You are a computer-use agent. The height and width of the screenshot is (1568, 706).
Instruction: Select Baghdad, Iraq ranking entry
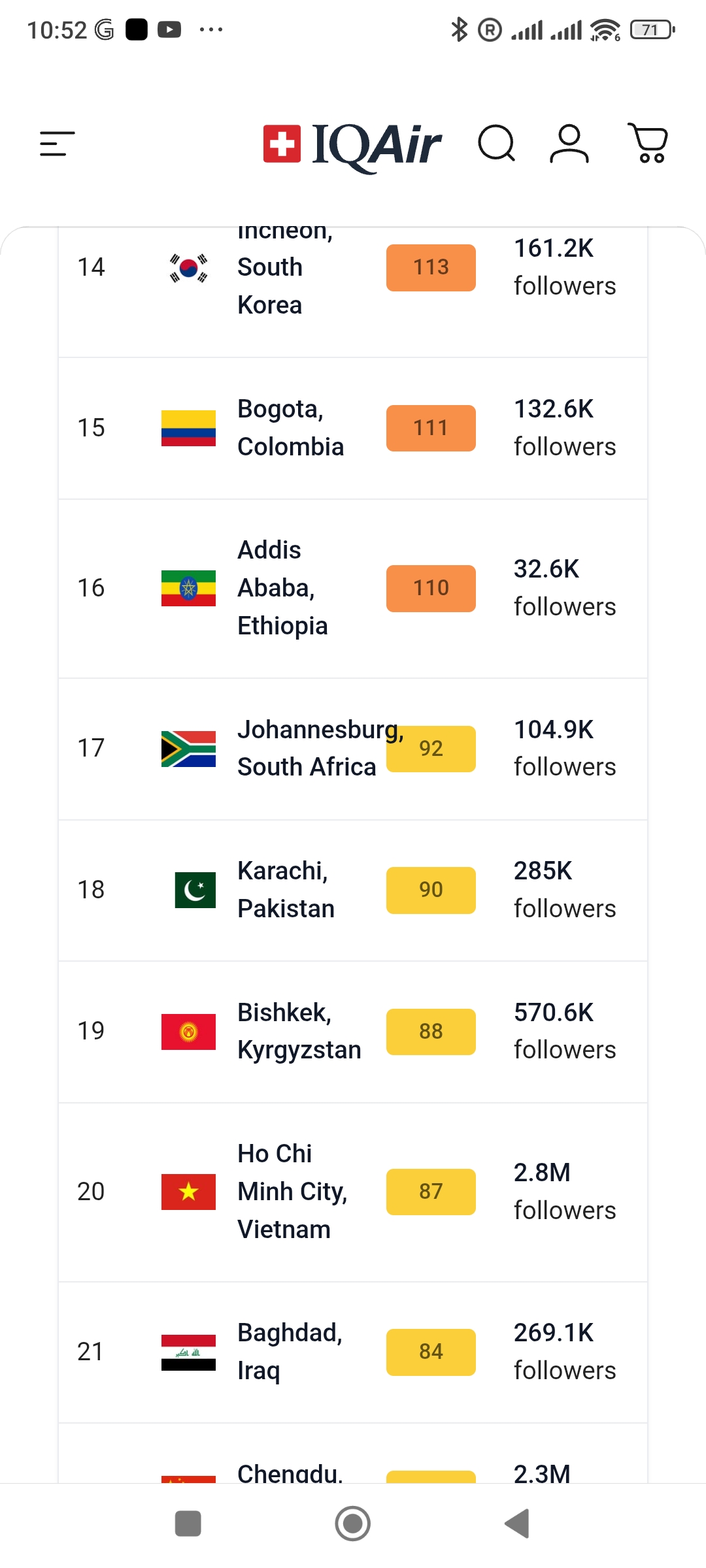pos(353,1352)
